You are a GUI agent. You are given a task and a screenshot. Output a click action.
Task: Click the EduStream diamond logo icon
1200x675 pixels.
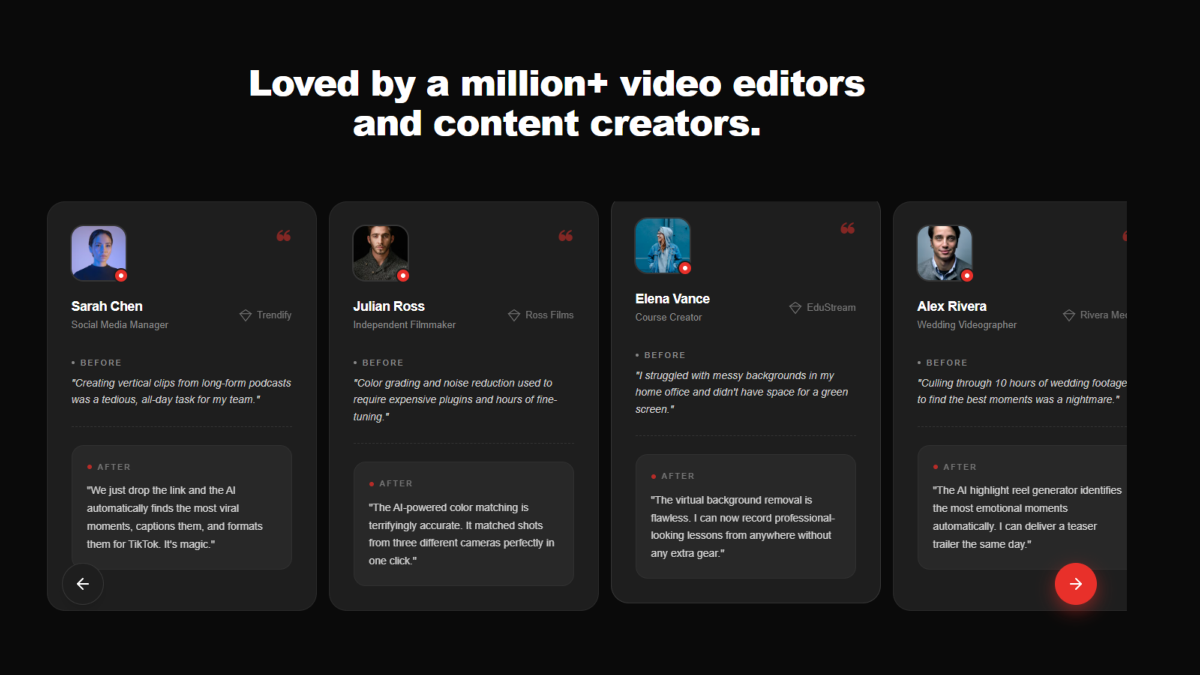click(795, 308)
